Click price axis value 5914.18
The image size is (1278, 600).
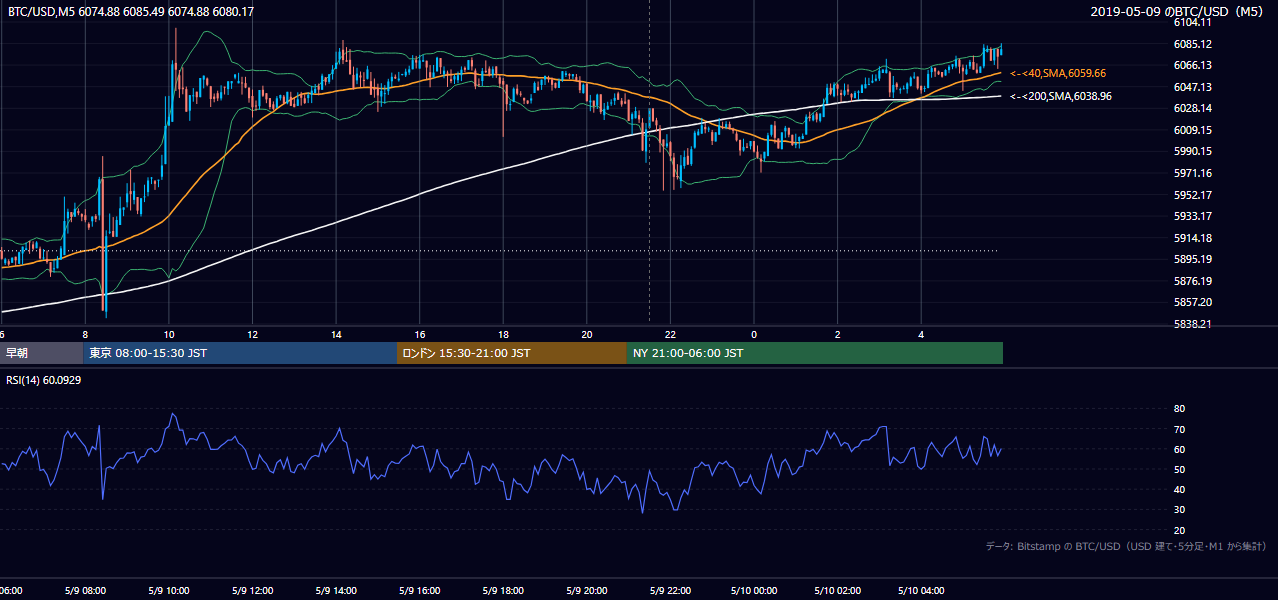point(1193,238)
